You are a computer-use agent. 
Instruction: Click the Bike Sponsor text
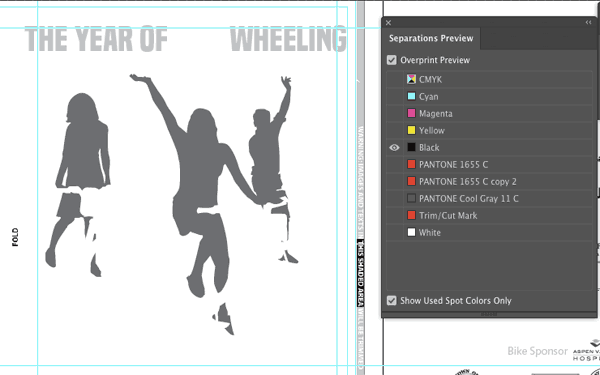(x=537, y=351)
